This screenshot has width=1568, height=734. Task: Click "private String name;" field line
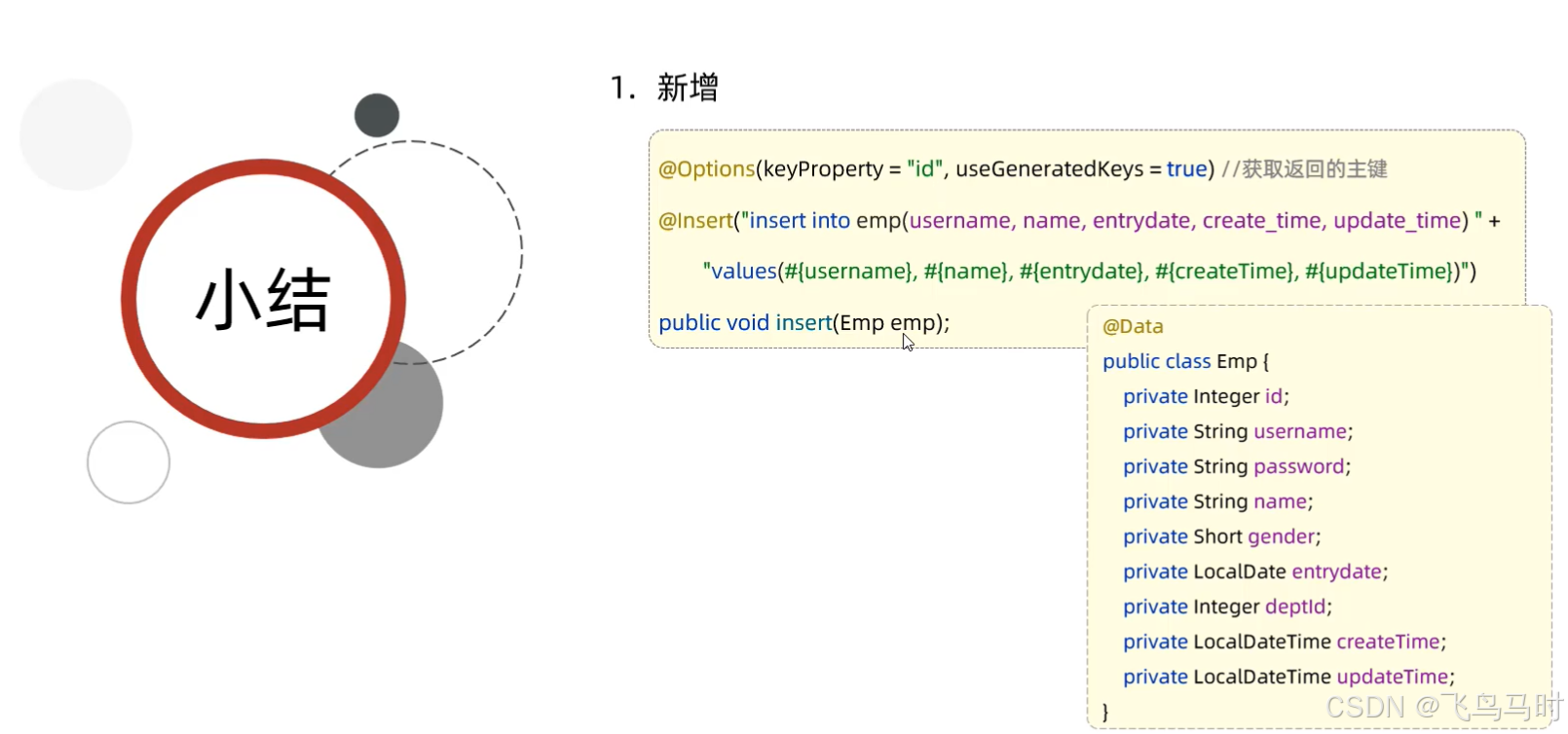[x=1218, y=501]
